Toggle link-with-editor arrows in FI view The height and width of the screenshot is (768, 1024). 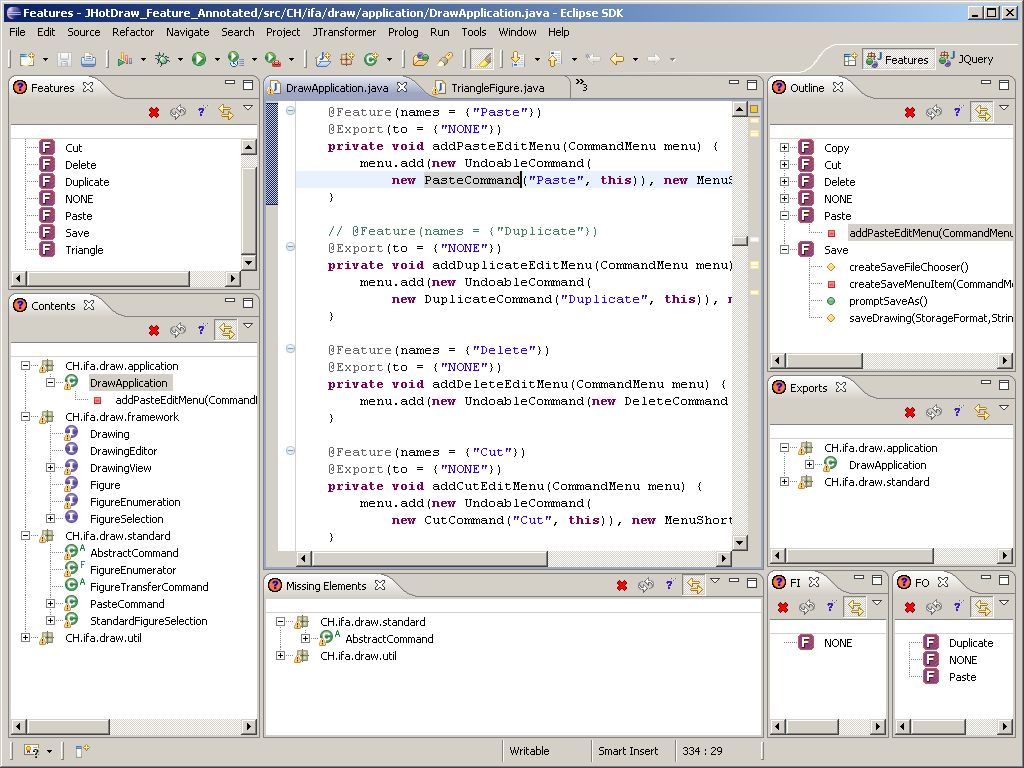[x=855, y=607]
